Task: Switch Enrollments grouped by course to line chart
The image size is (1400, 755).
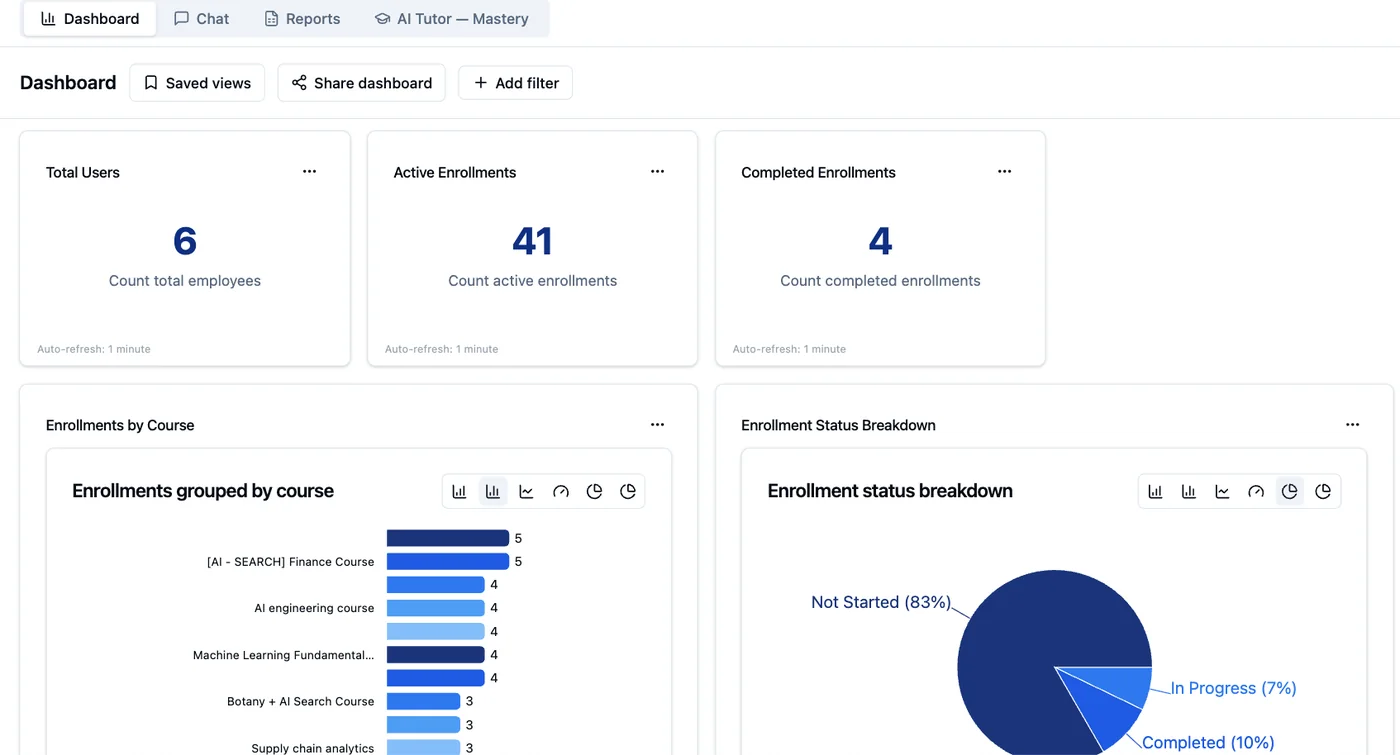Action: (x=526, y=491)
